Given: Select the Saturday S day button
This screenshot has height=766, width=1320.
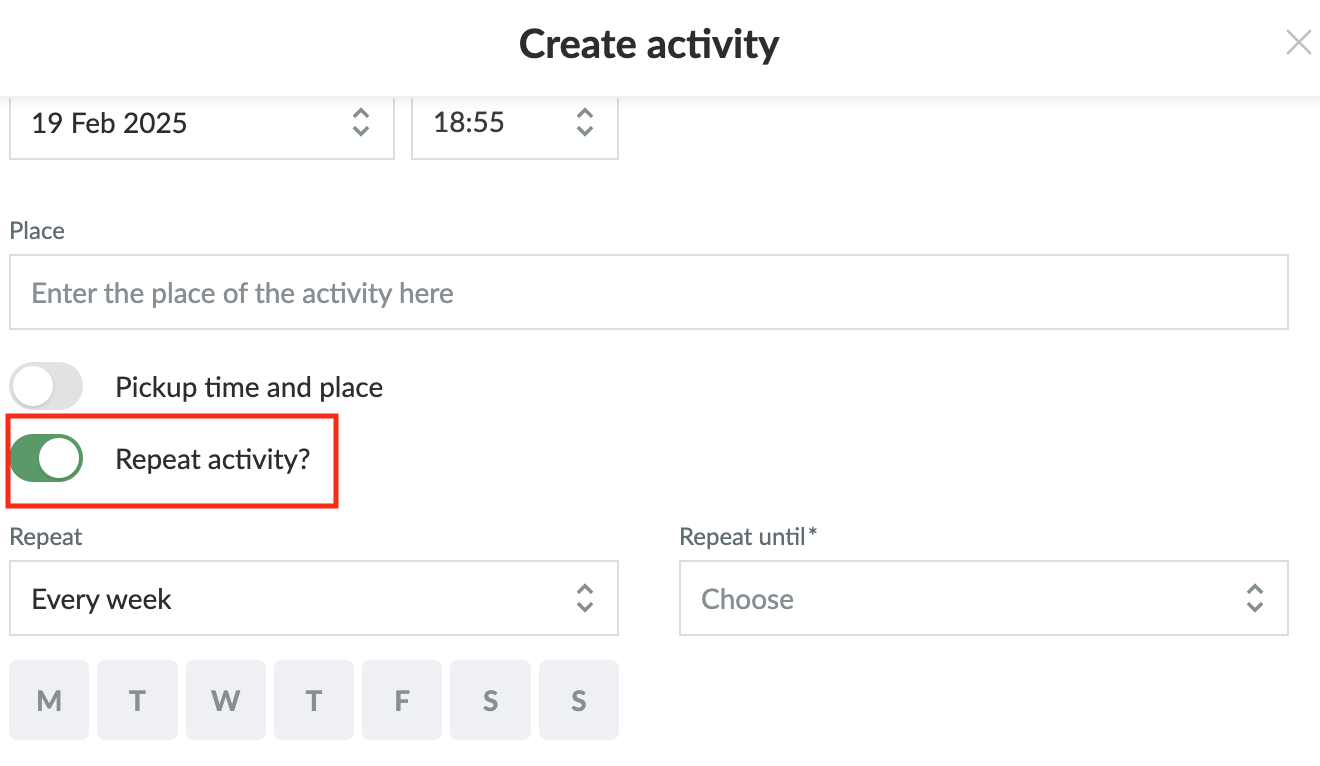Looking at the screenshot, I should pos(490,700).
